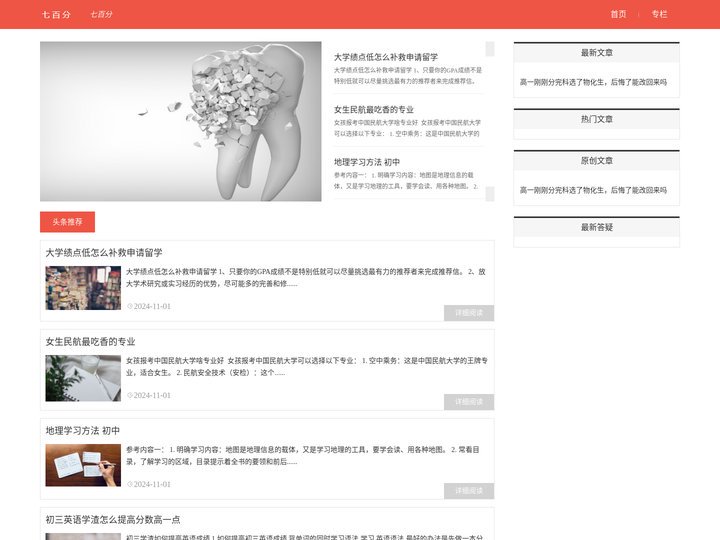Open the 专栏 navigation item
The height and width of the screenshot is (540, 720).
click(659, 14)
